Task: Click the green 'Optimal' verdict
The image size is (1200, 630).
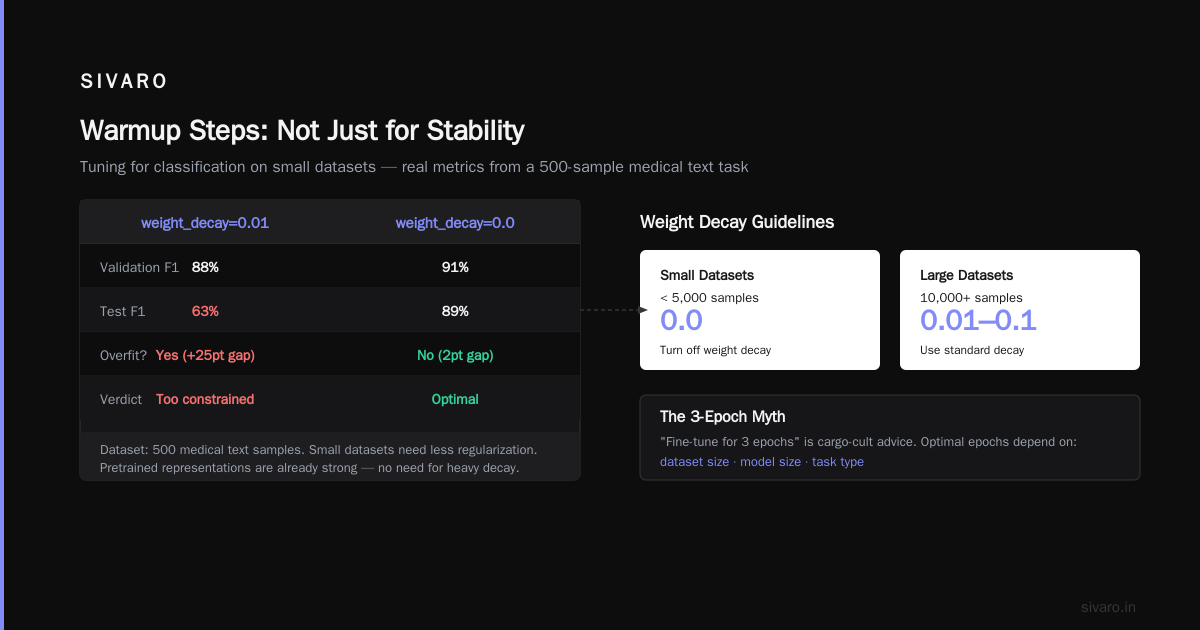Action: pyautogui.click(x=455, y=399)
